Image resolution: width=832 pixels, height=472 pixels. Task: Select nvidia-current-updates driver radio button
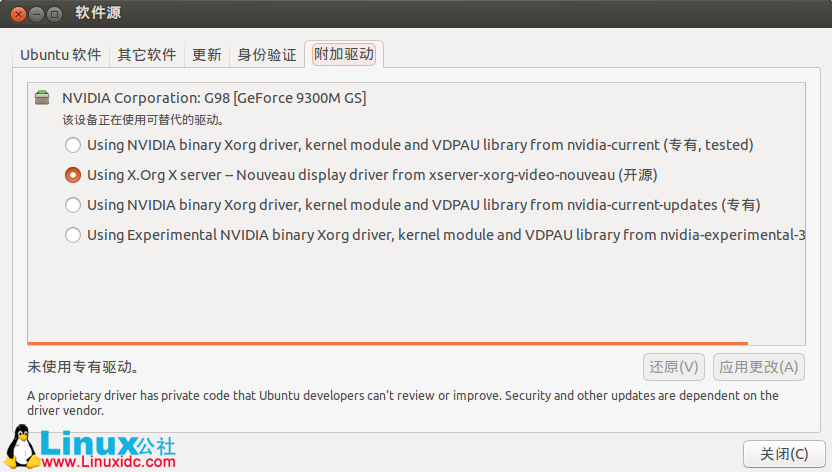(73, 205)
